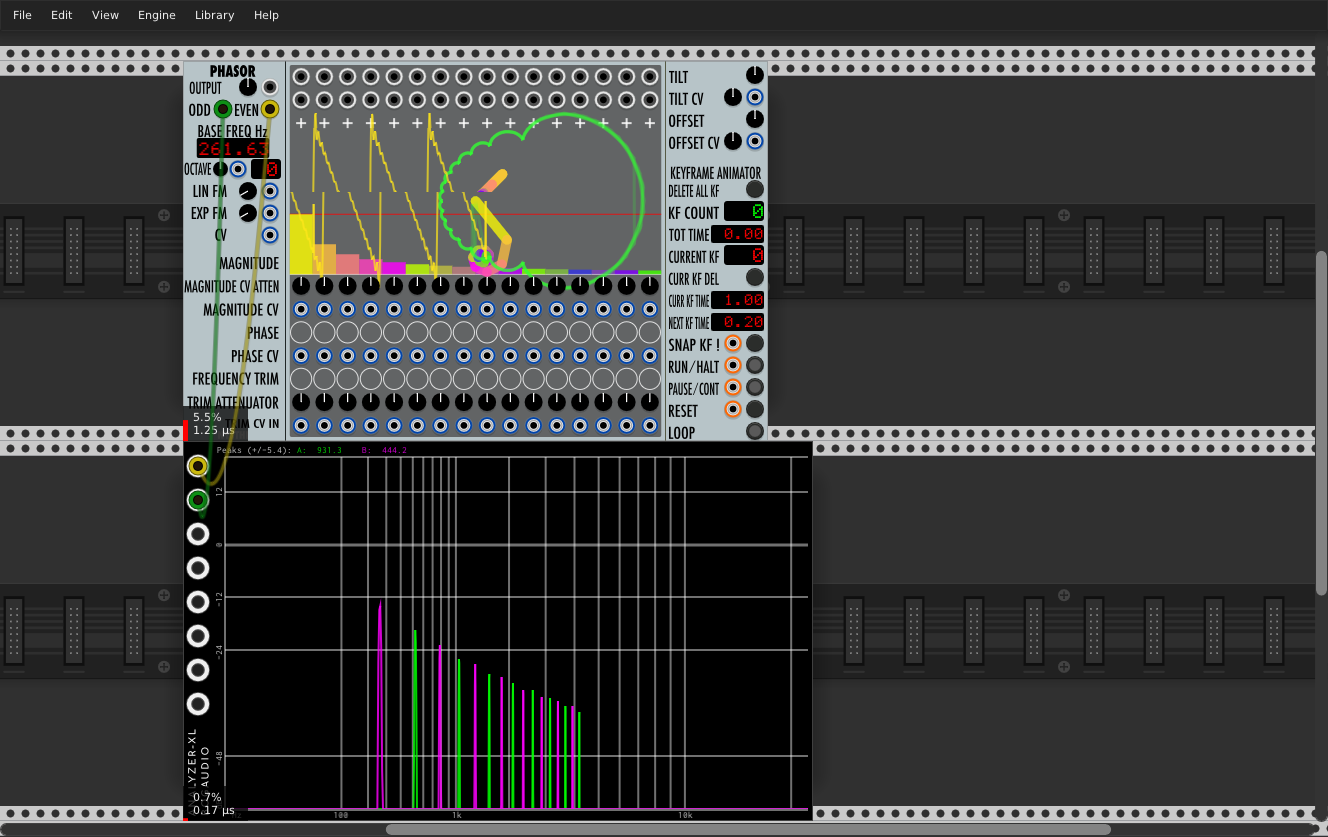Toggle the RUN/HALT button
The image size is (1328, 837).
click(755, 365)
